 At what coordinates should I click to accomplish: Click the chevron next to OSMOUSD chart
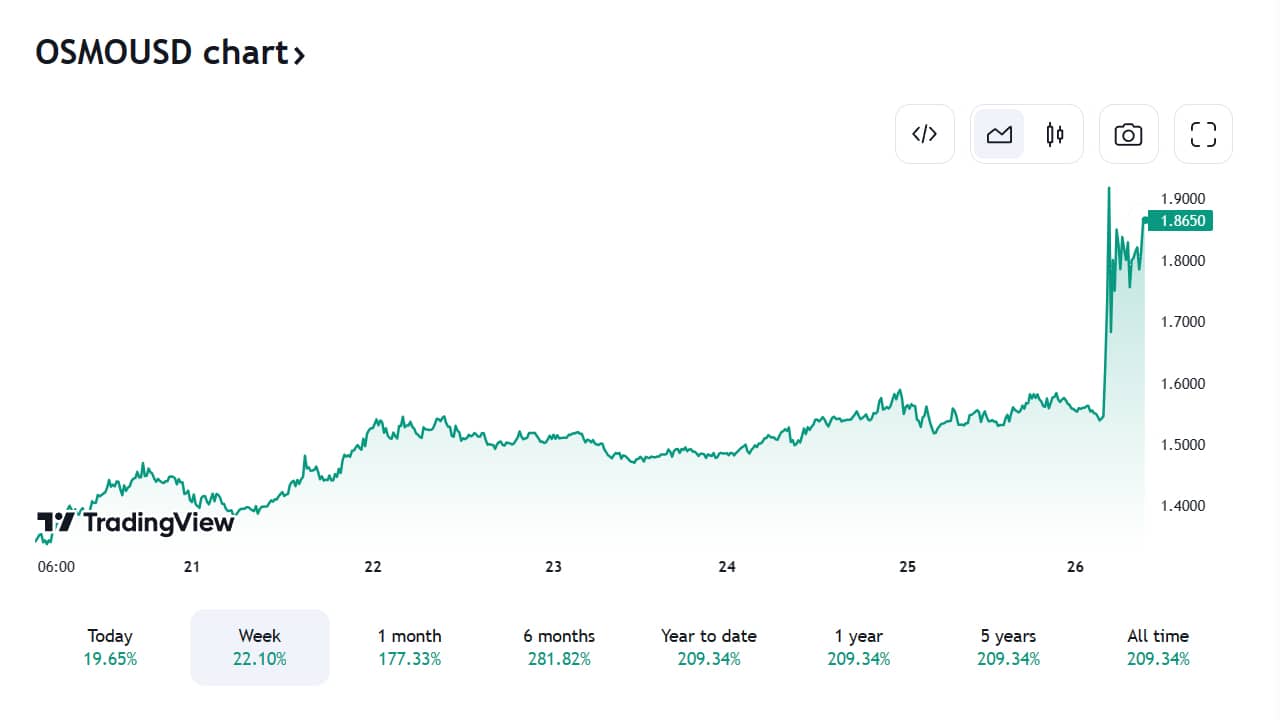click(x=298, y=54)
